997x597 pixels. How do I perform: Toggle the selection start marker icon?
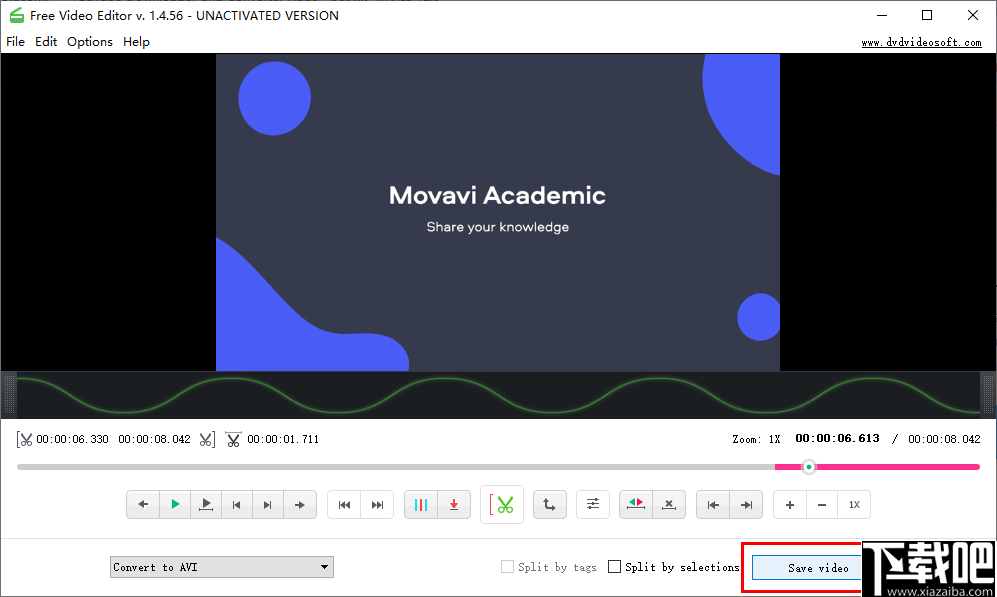pos(635,504)
